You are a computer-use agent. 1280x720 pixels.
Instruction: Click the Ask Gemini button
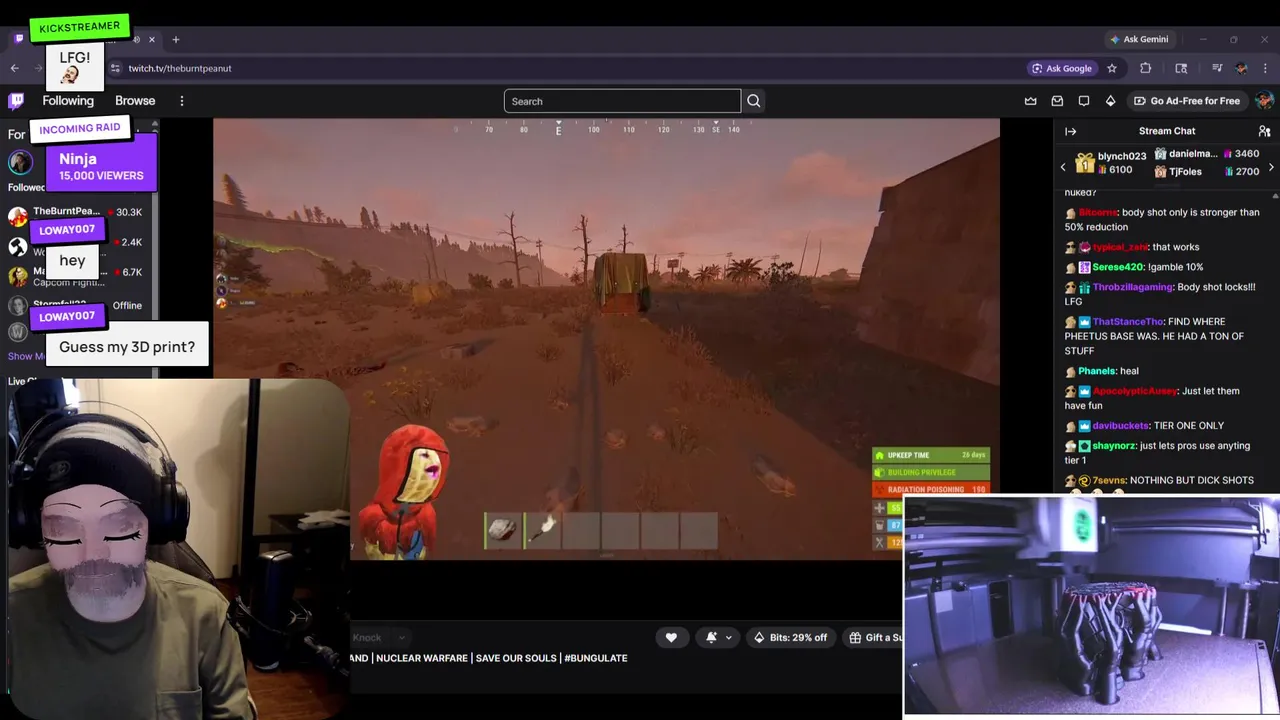(x=1139, y=39)
